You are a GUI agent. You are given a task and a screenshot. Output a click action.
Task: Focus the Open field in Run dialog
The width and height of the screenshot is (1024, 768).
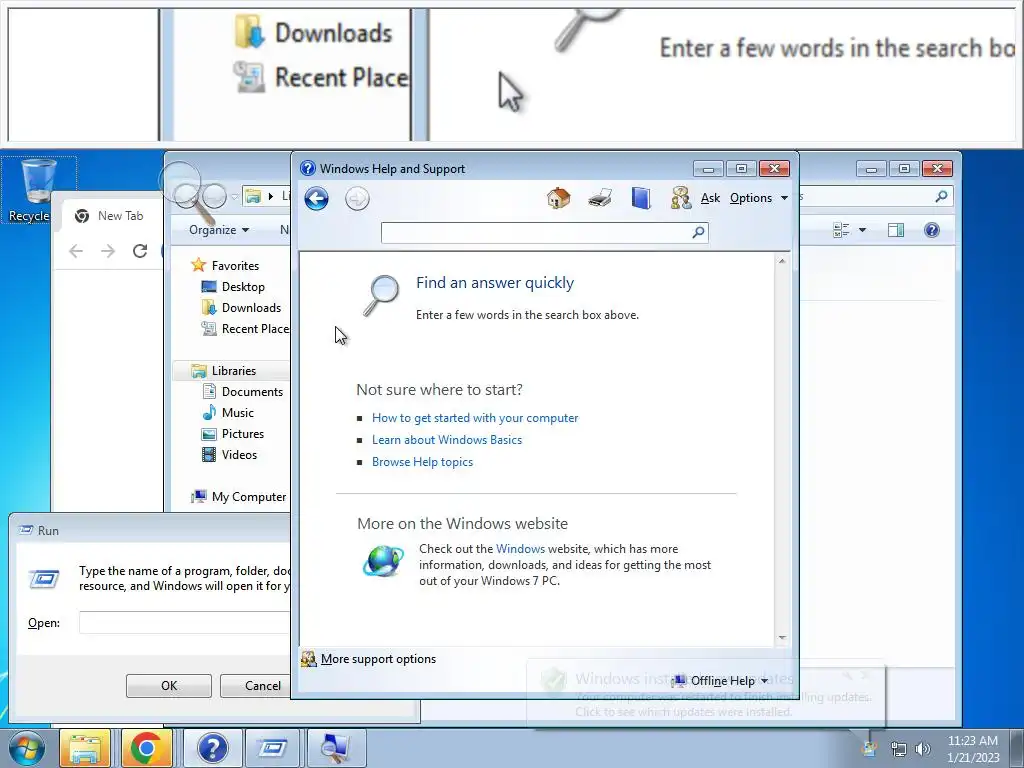185,622
